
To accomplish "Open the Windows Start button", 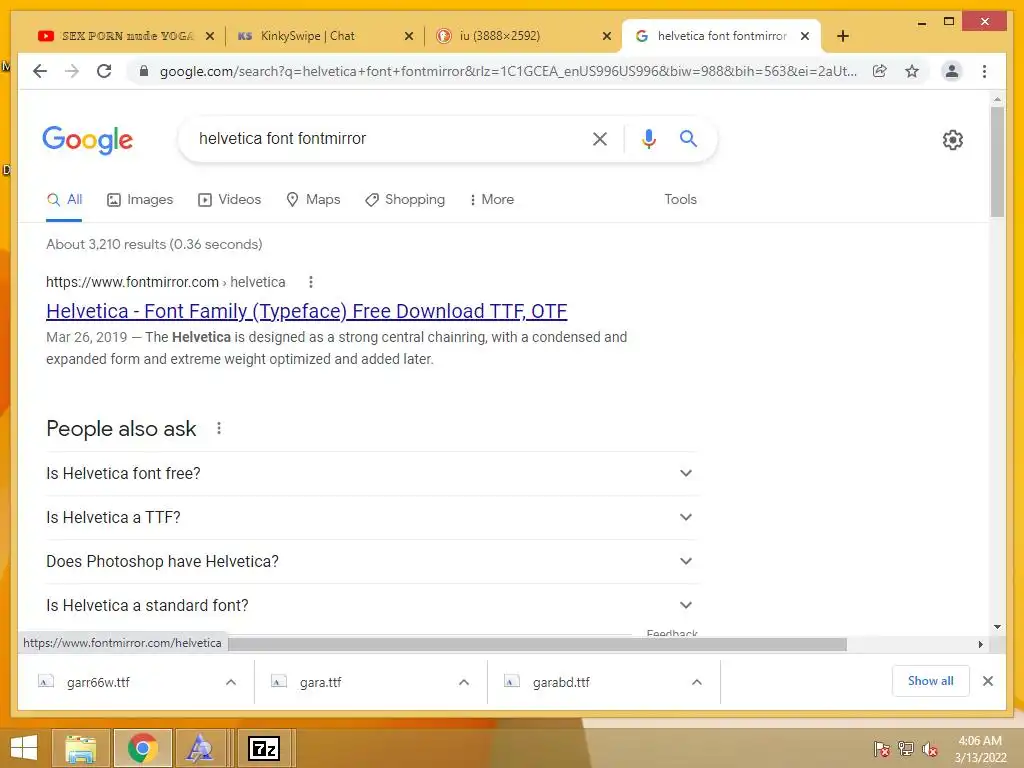I will (x=24, y=748).
